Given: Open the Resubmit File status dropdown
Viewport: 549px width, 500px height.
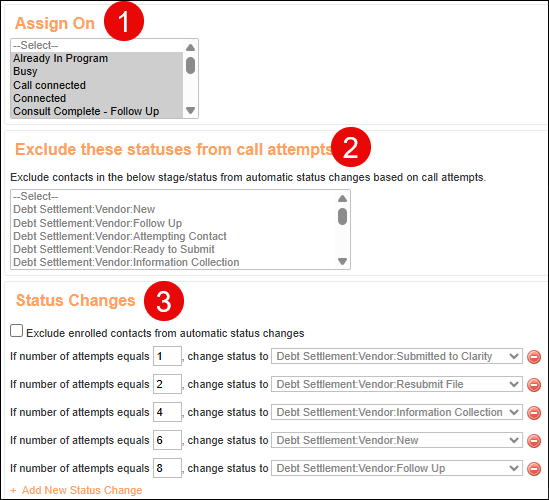Looking at the screenshot, I should tap(397, 384).
